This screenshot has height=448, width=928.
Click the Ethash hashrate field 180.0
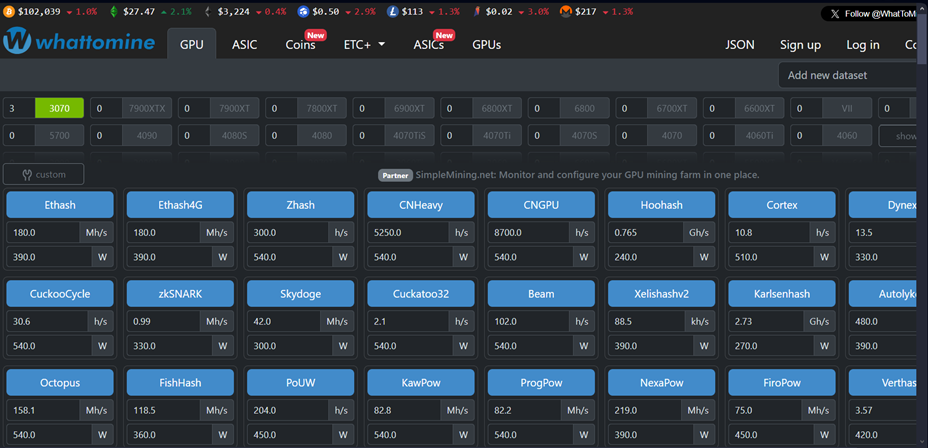click(43, 233)
